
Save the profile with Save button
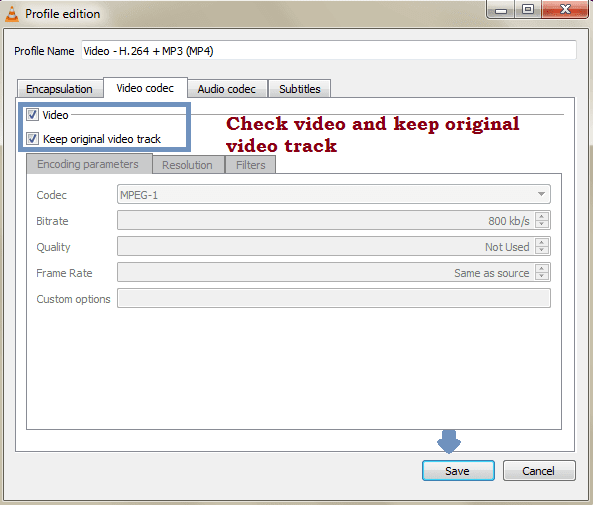tap(458, 471)
